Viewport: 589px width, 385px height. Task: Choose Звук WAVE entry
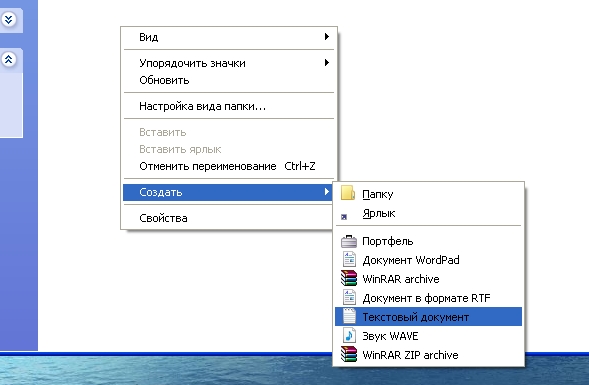coord(428,336)
